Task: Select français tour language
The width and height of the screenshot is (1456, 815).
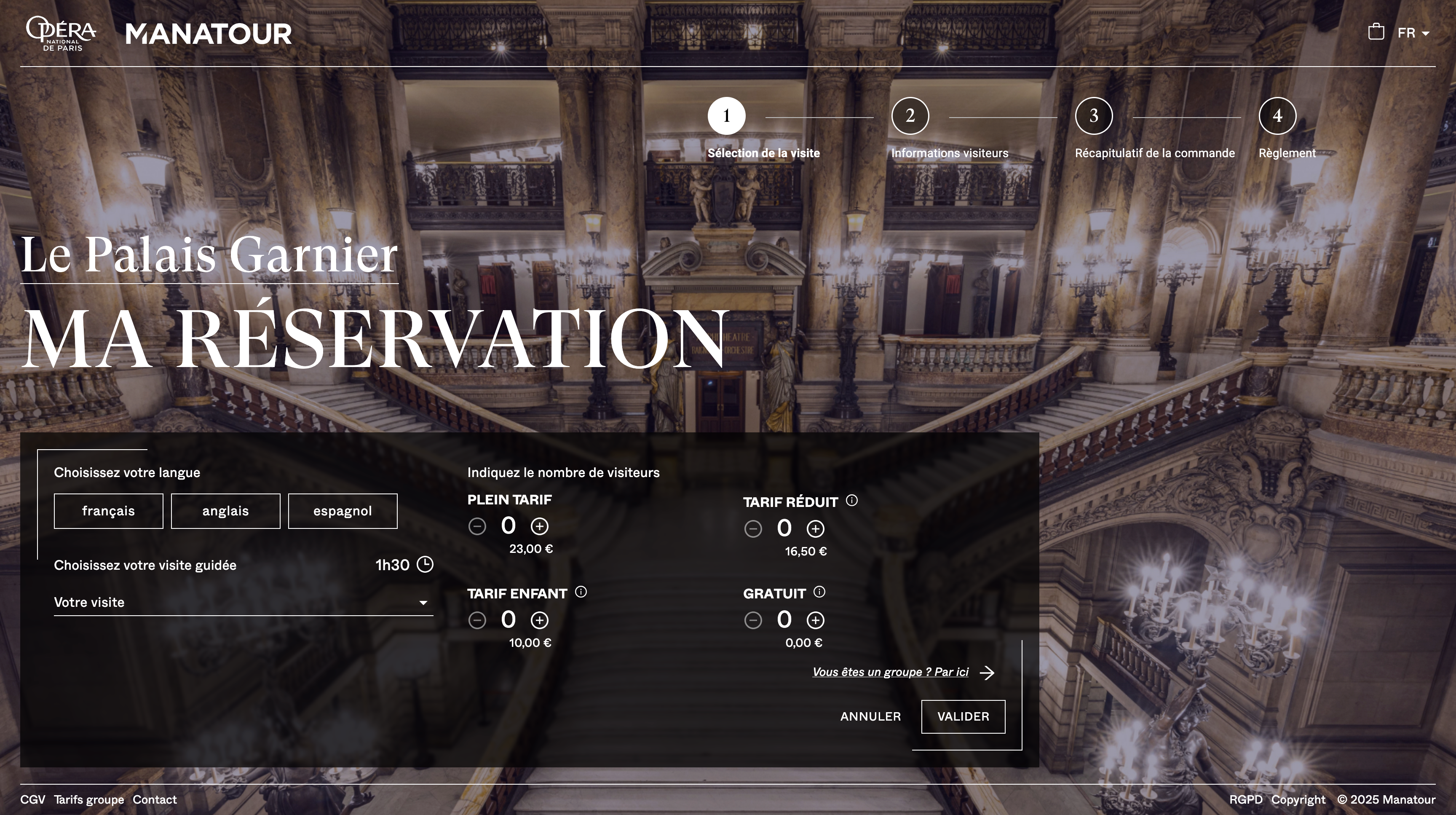Action: [109, 512]
